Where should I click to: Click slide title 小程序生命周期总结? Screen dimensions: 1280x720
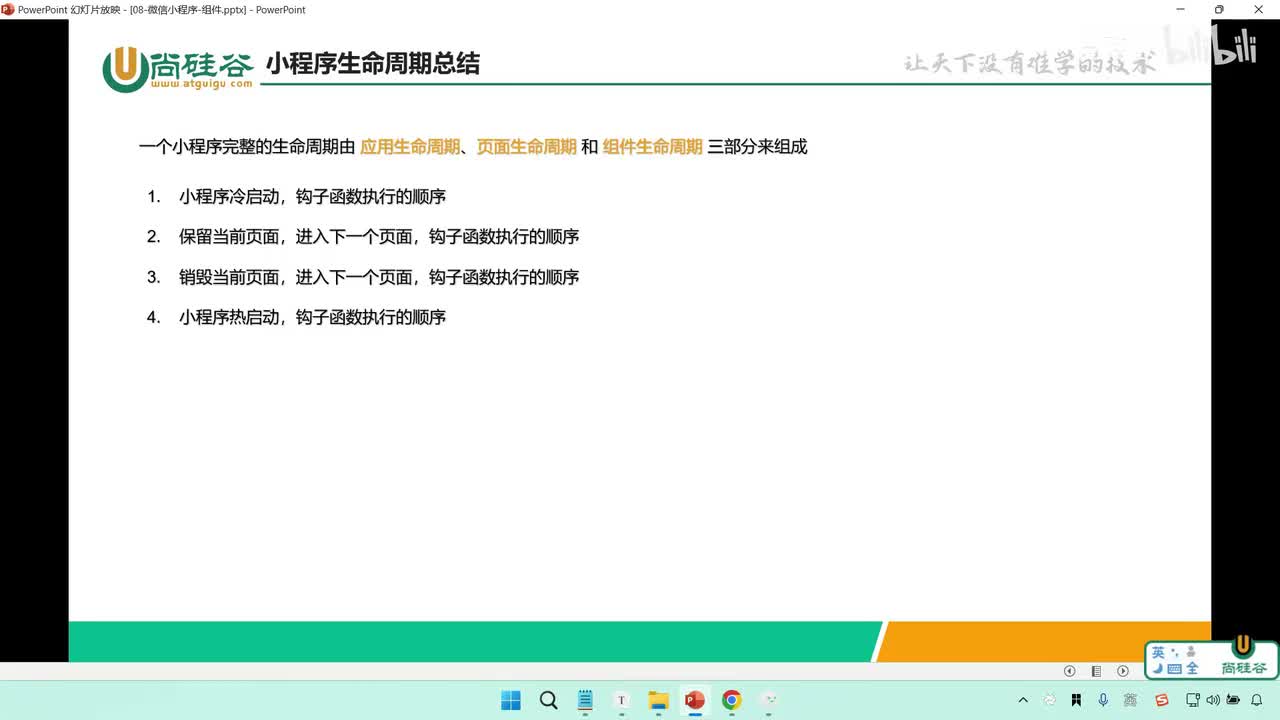pos(373,63)
